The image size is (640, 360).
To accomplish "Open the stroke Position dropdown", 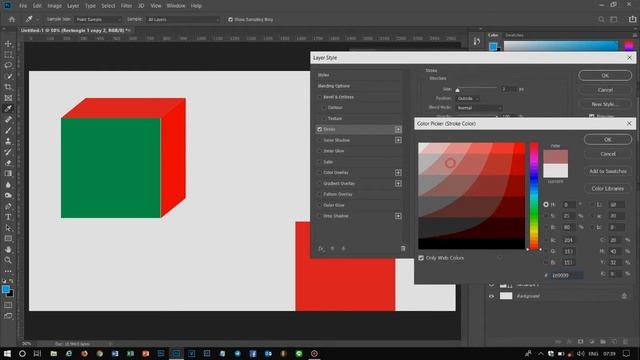I will pos(468,98).
